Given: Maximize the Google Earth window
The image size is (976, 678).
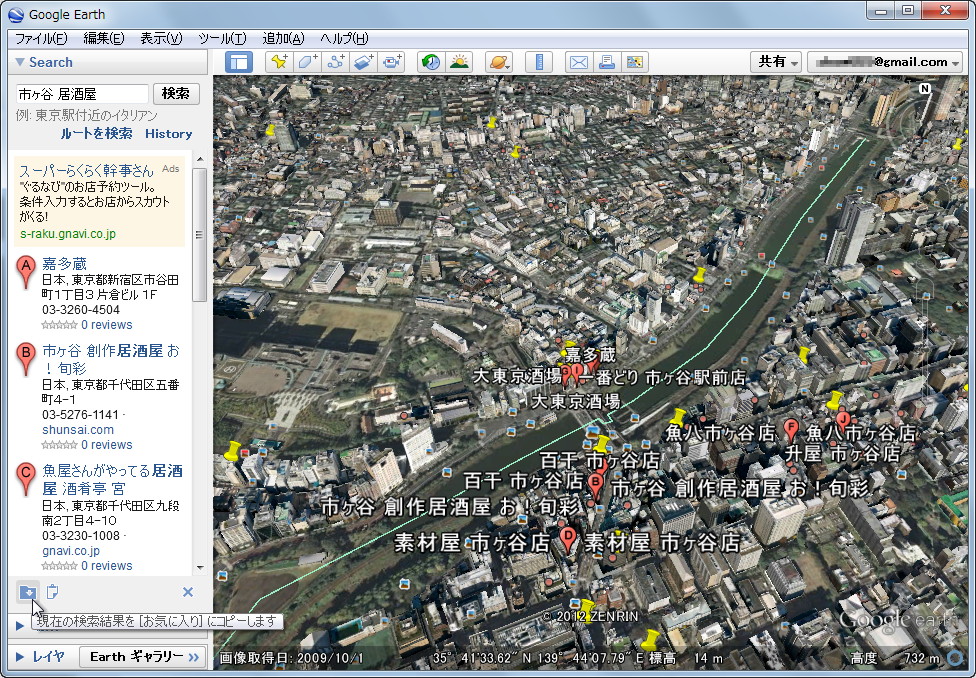Looking at the screenshot, I should point(909,11).
